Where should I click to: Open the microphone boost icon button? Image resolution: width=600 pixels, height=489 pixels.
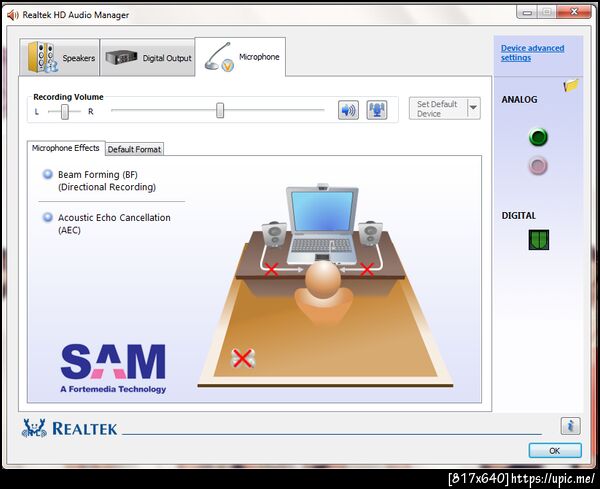coord(377,110)
